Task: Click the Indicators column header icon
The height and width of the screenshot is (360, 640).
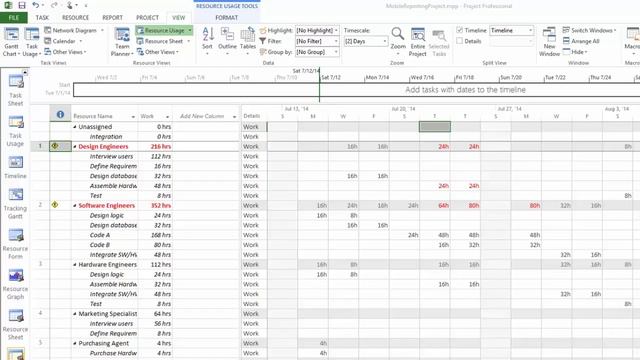Action: click(60, 115)
